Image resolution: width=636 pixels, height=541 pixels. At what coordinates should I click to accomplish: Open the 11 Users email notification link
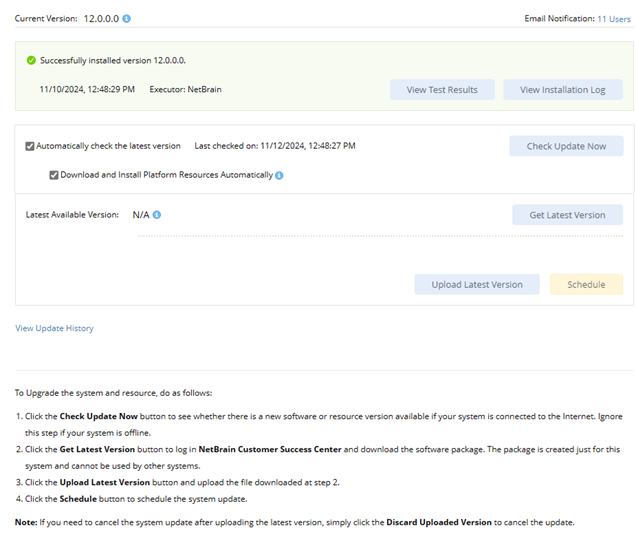pos(614,19)
